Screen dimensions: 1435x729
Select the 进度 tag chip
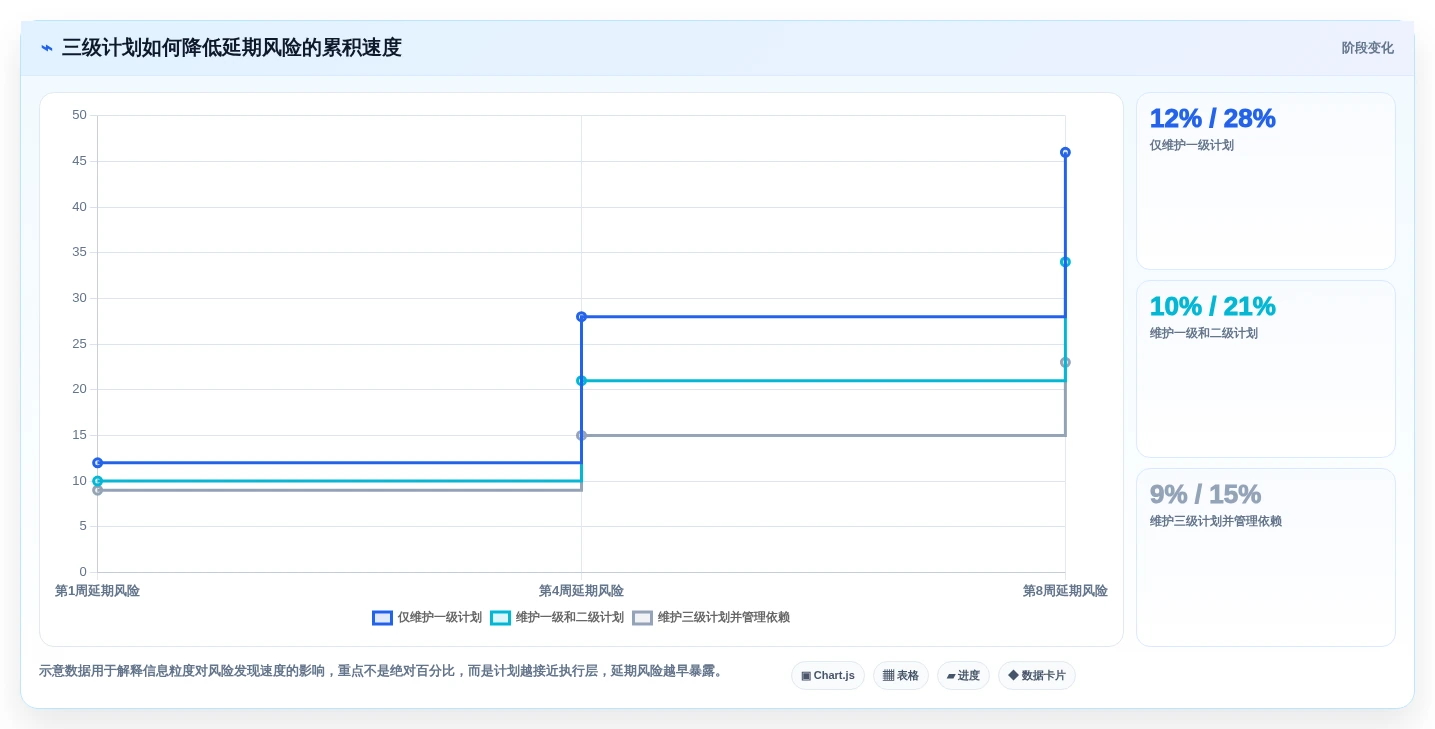tap(963, 676)
